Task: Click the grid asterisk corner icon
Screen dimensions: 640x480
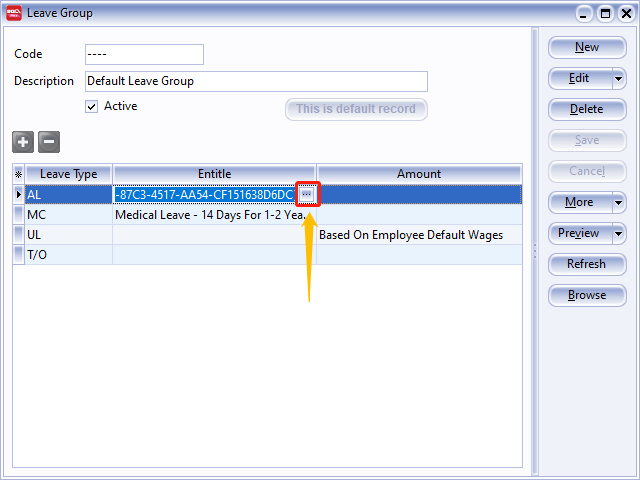Action: pyautogui.click(x=18, y=174)
